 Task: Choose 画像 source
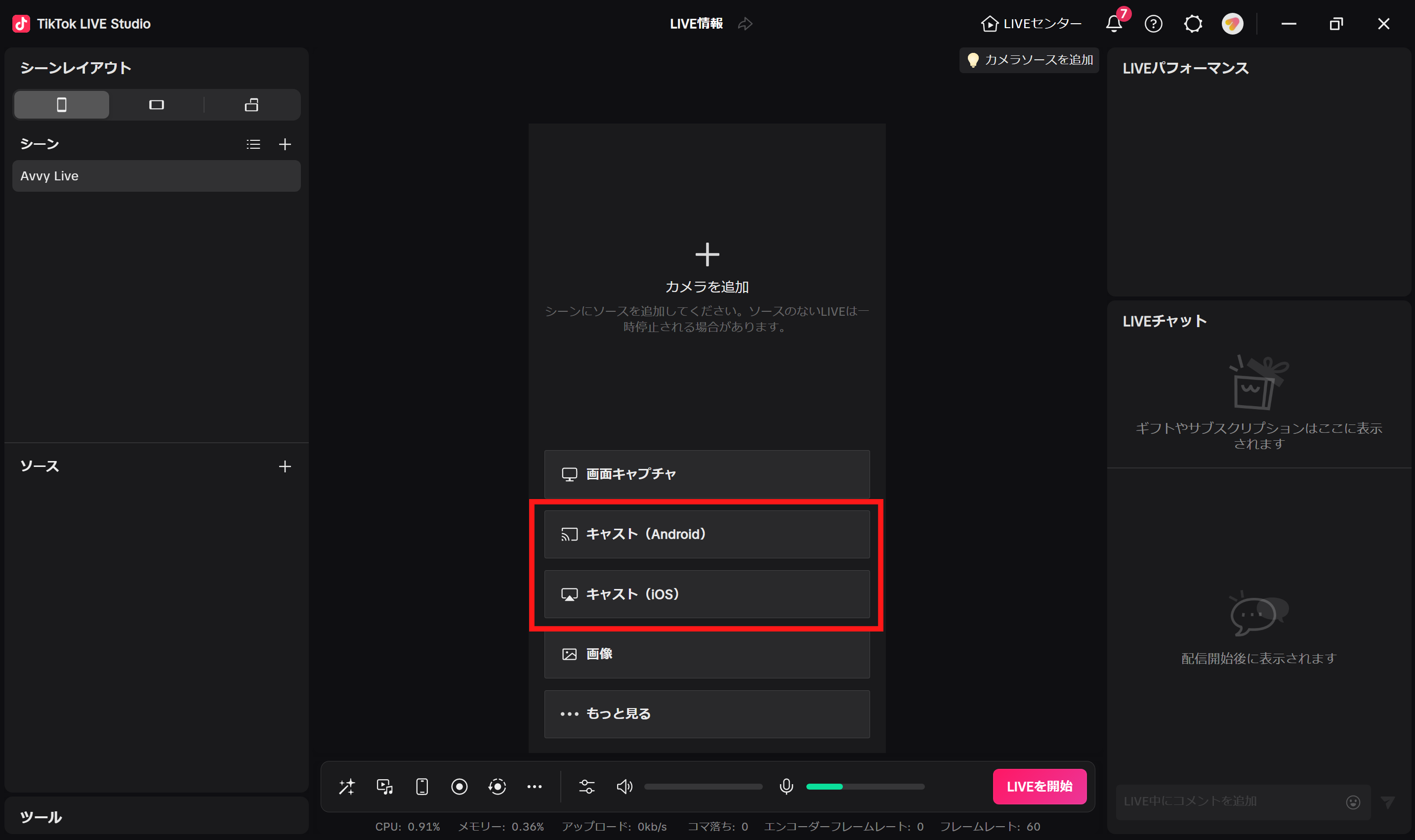pos(707,654)
